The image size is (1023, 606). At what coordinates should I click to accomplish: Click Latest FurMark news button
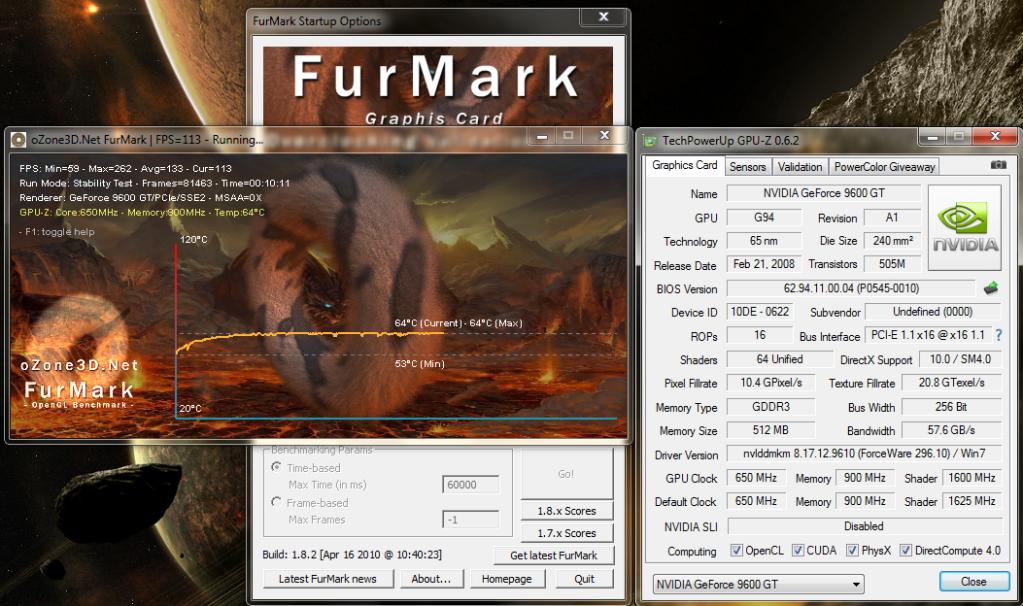click(x=328, y=579)
